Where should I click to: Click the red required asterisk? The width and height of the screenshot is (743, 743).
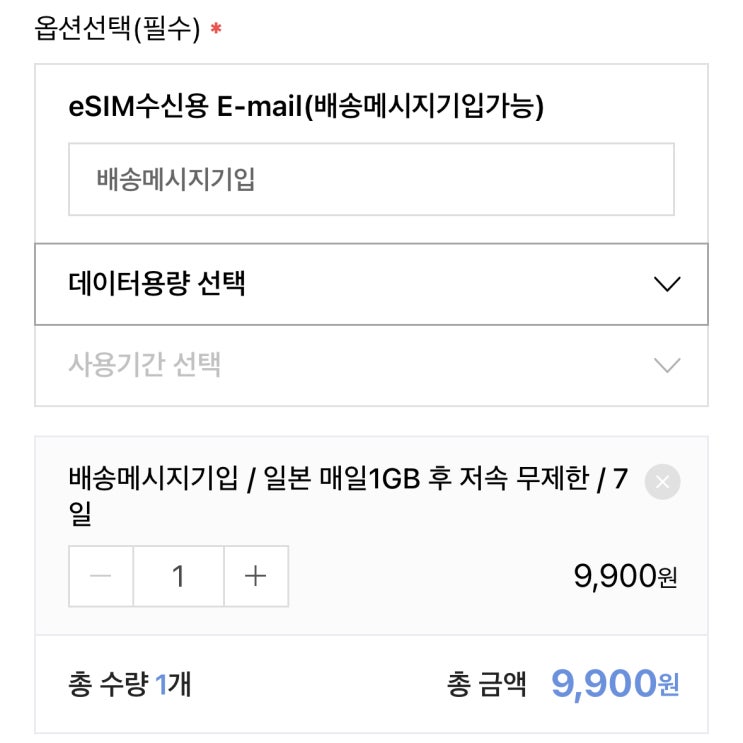point(216,30)
